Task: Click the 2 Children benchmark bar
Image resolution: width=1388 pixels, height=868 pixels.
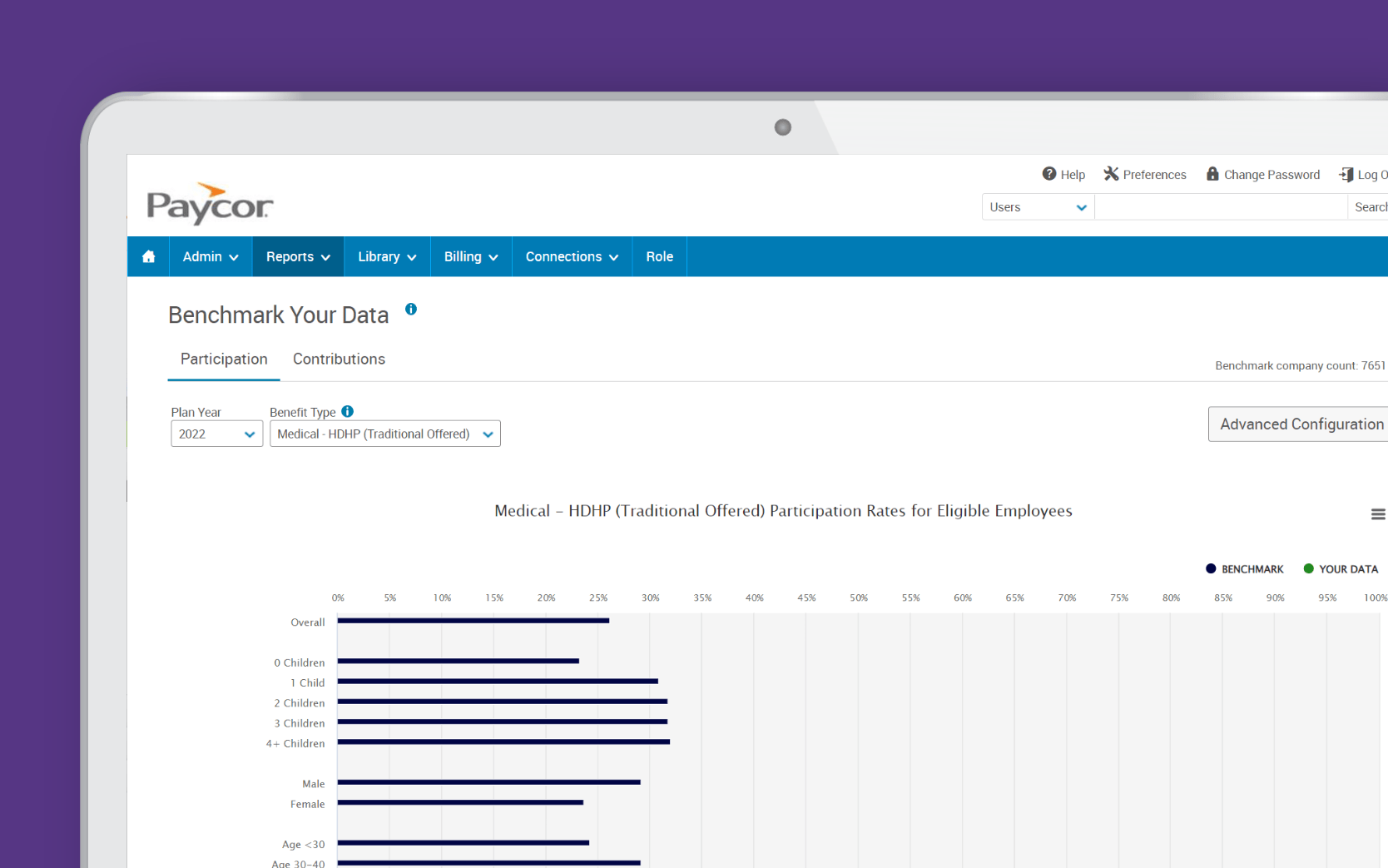Action: click(503, 702)
